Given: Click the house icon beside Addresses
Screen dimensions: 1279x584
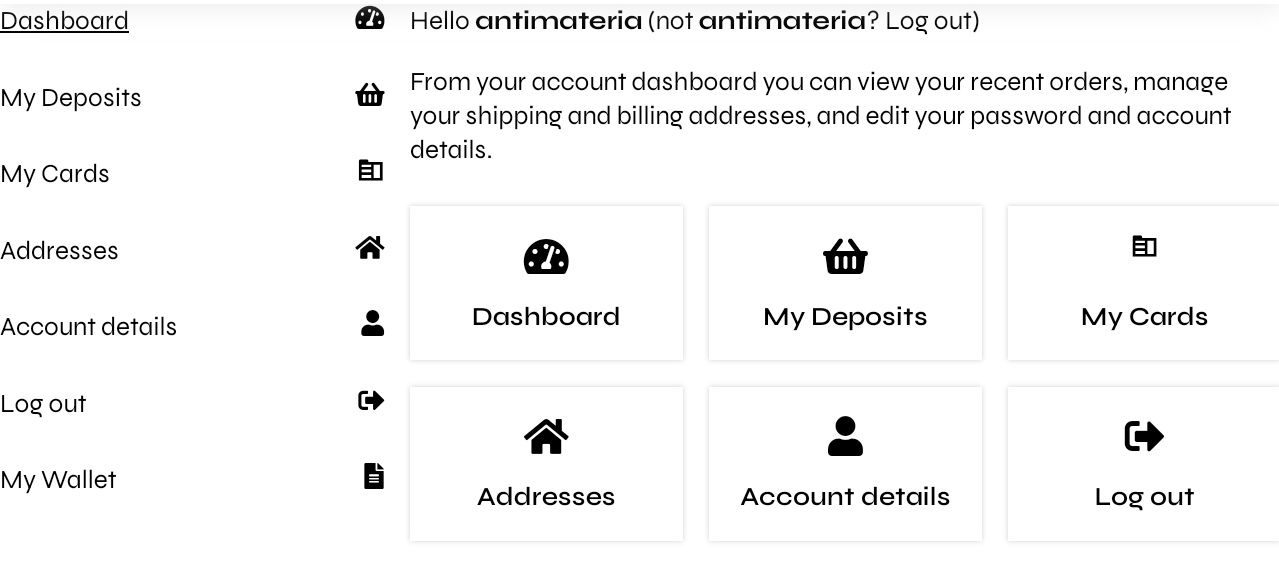Looking at the screenshot, I should (x=370, y=247).
